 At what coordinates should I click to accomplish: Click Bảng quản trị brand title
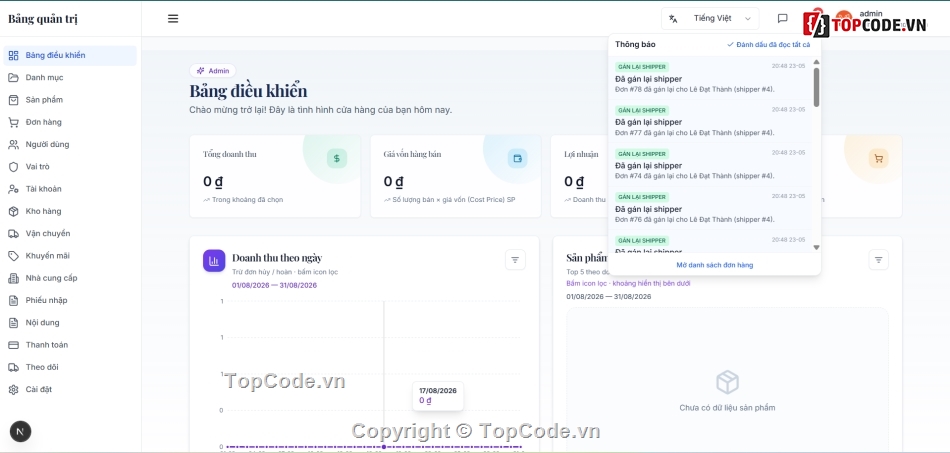point(43,19)
